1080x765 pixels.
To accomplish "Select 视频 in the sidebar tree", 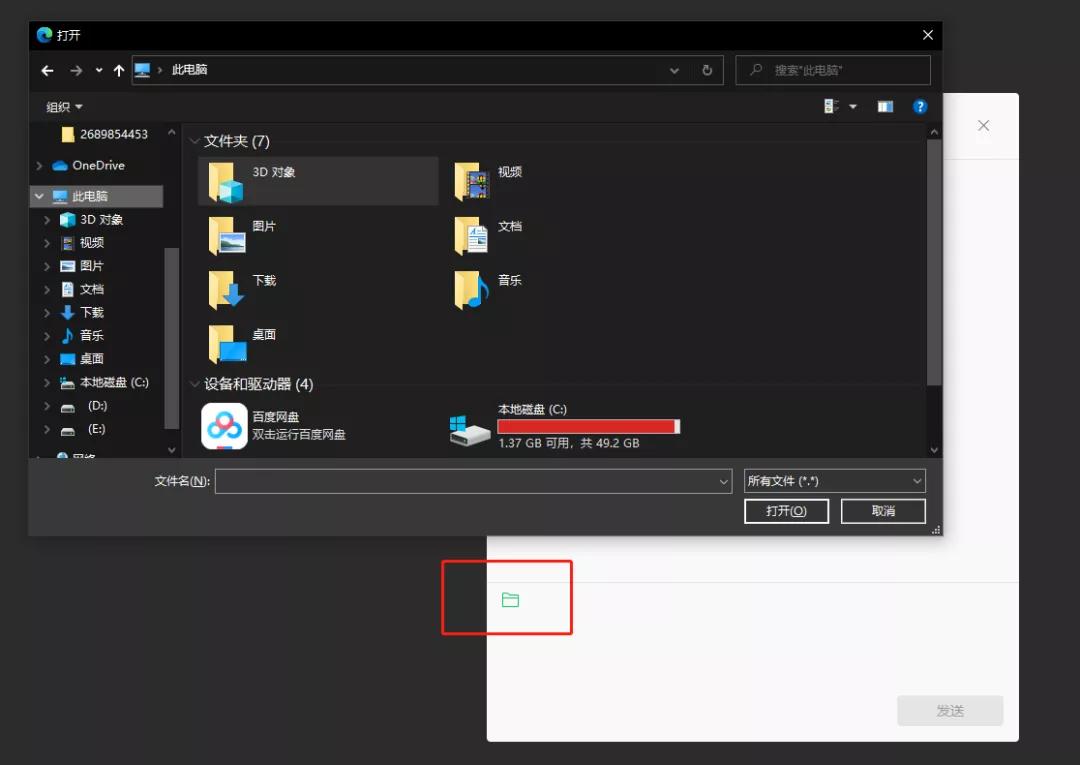I will 83,242.
